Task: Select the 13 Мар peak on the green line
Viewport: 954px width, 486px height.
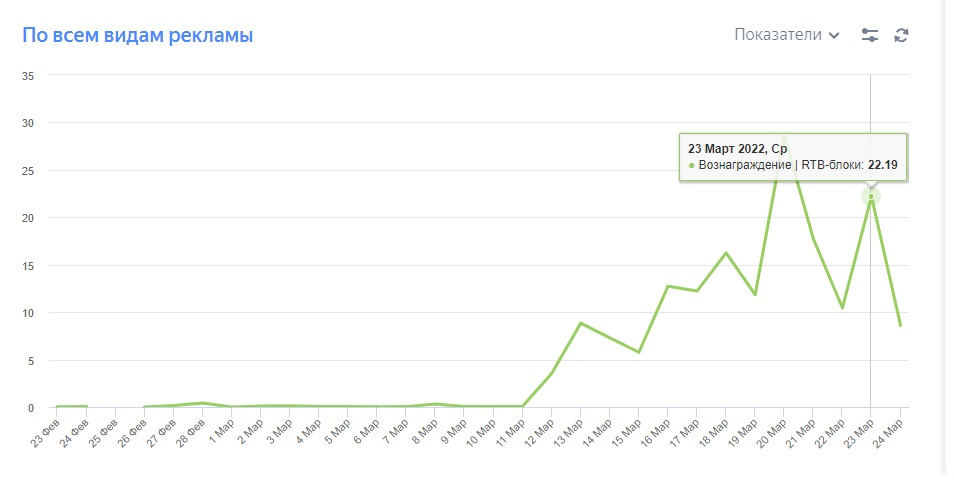Action: pyautogui.click(x=581, y=323)
